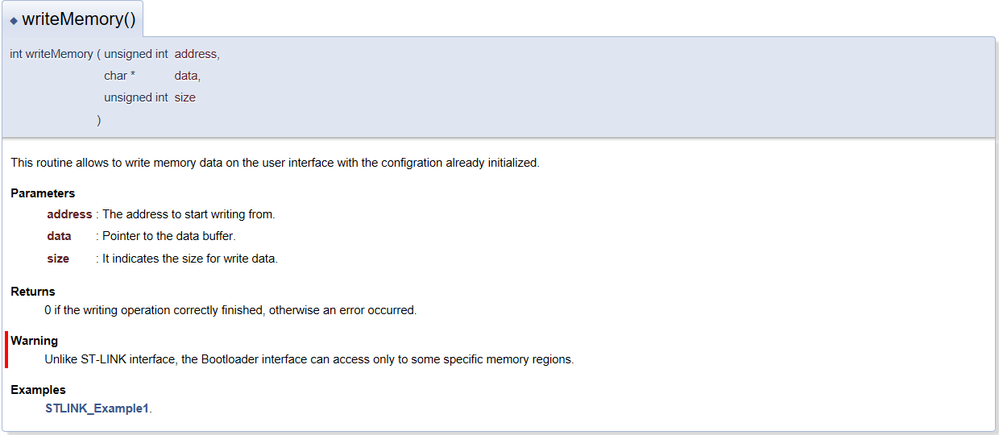The width and height of the screenshot is (999, 435).
Task: Click the "char *" type in the signature
Action: (119, 76)
